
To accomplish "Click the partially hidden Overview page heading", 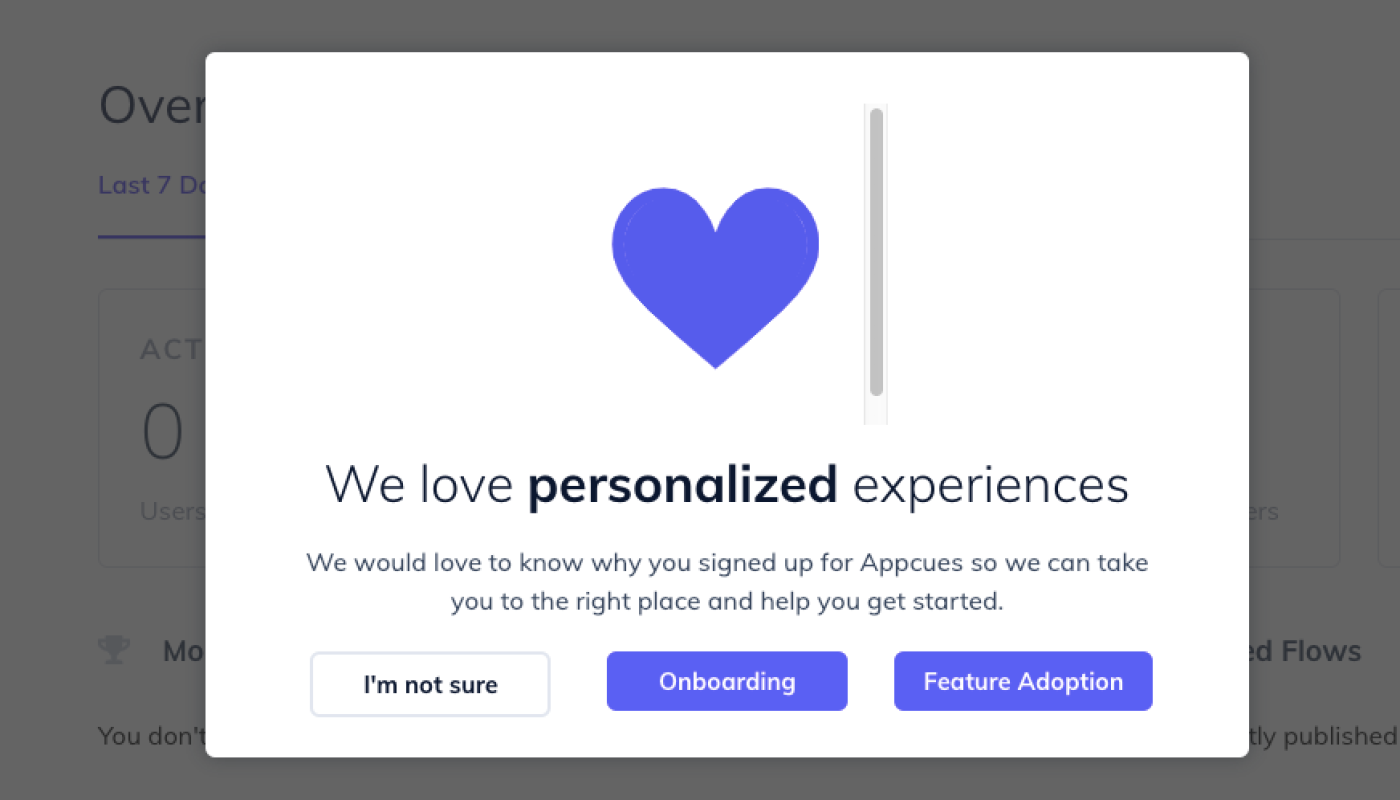I will [152, 106].
